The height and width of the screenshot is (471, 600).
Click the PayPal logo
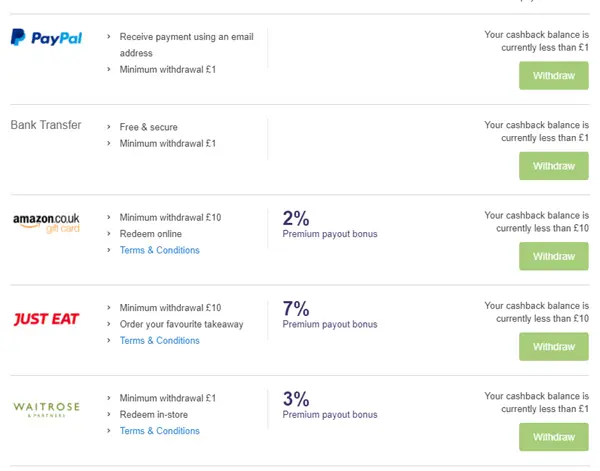point(46,37)
